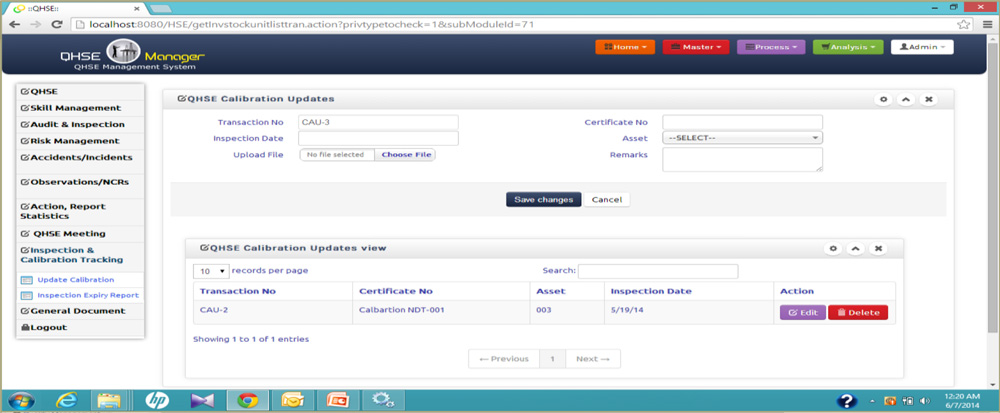1000x413 pixels.
Task: Click the gear icon in Calibration Updates panel
Action: [883, 100]
